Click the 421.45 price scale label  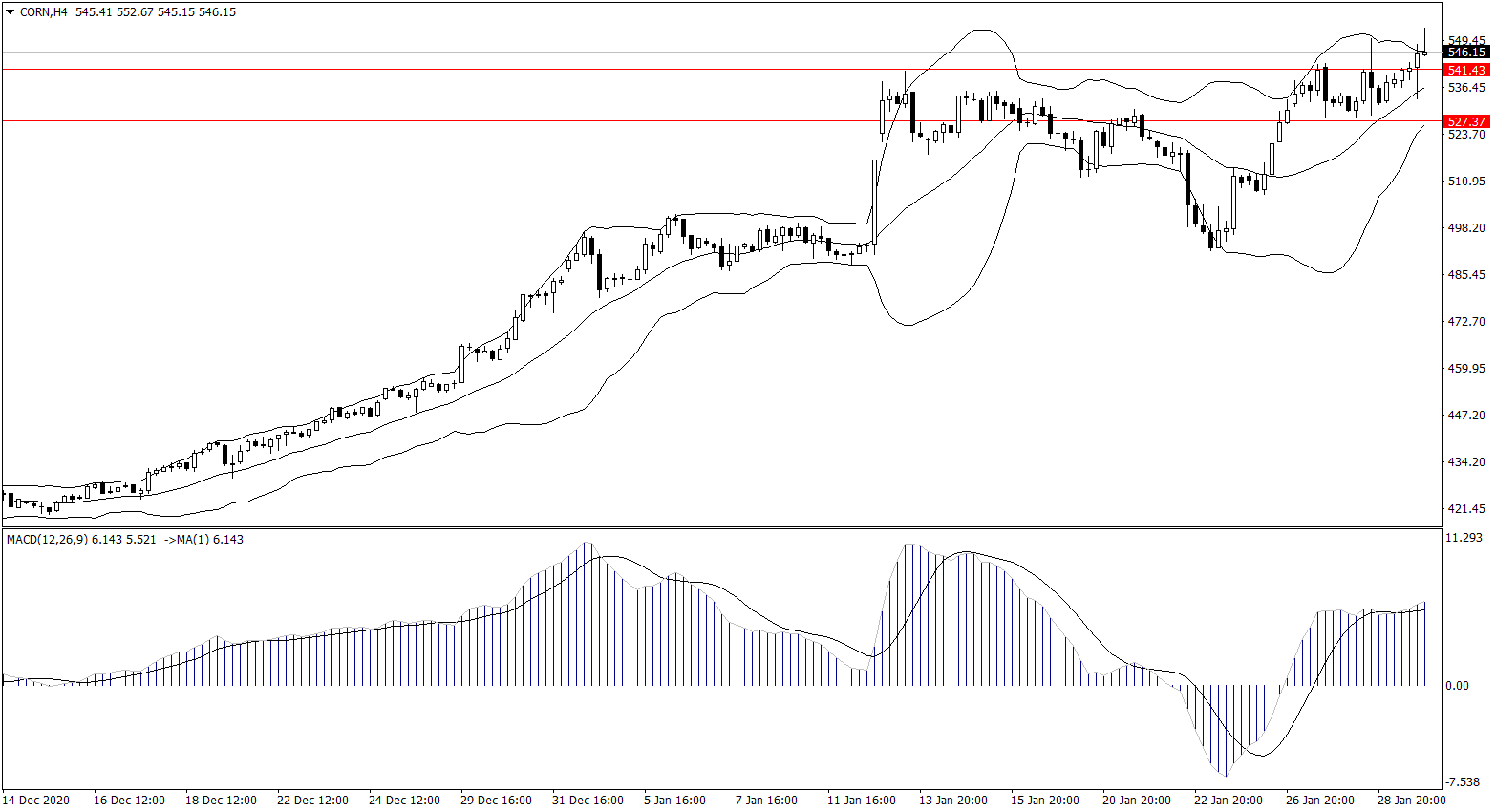coord(1466,509)
